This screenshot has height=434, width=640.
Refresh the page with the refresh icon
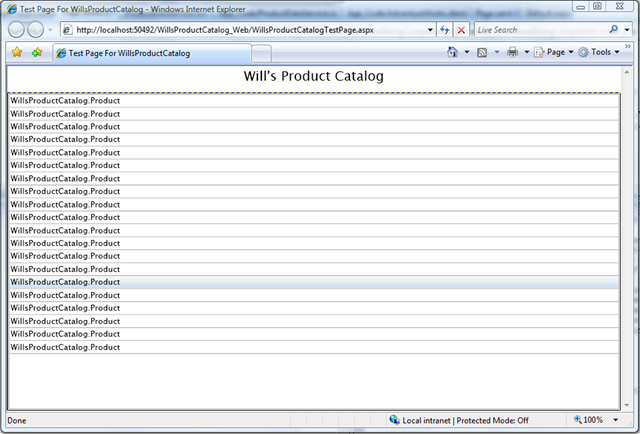[x=445, y=30]
